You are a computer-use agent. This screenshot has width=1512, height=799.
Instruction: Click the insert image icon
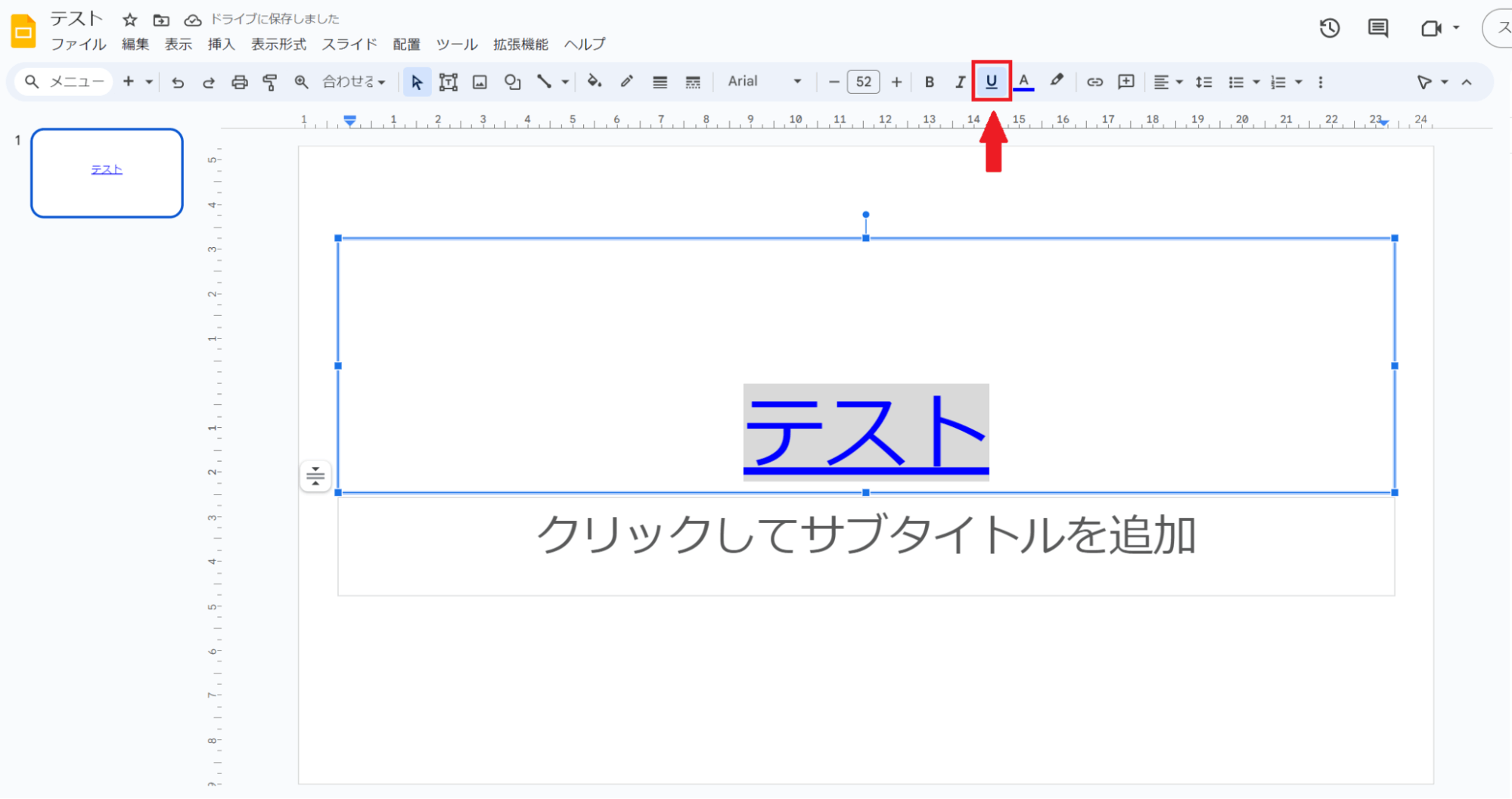[480, 82]
